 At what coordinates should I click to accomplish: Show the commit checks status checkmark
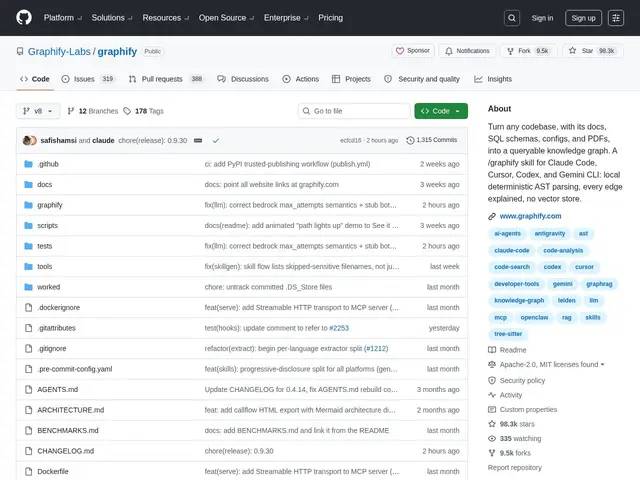tap(216, 140)
